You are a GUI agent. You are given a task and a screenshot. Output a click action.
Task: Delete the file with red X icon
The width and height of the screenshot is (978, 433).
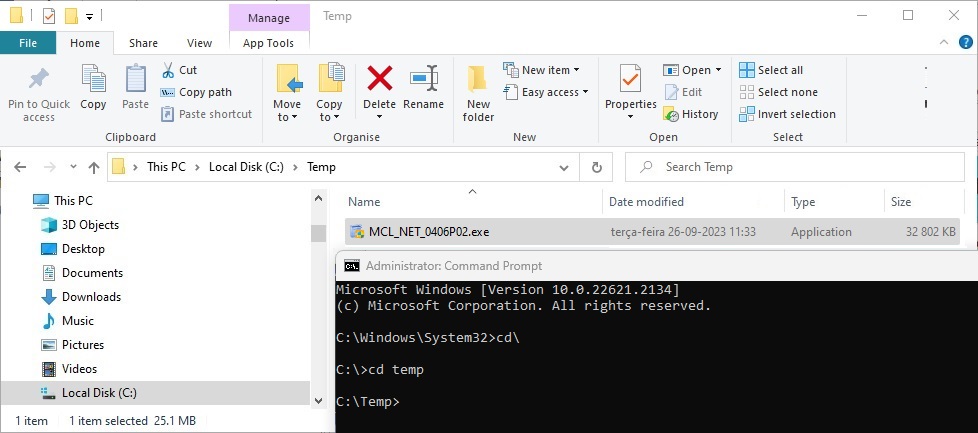click(380, 79)
